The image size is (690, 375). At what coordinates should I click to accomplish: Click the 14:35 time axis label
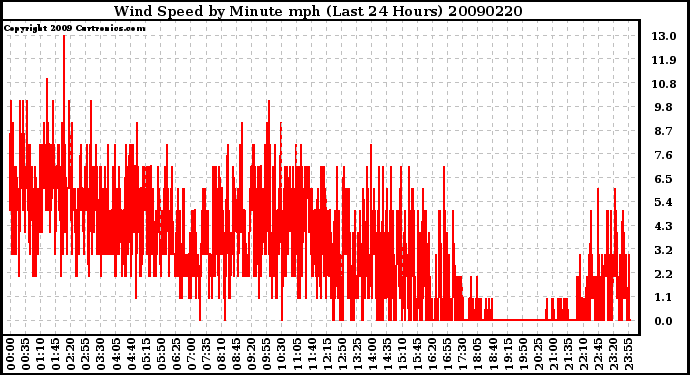(x=387, y=354)
